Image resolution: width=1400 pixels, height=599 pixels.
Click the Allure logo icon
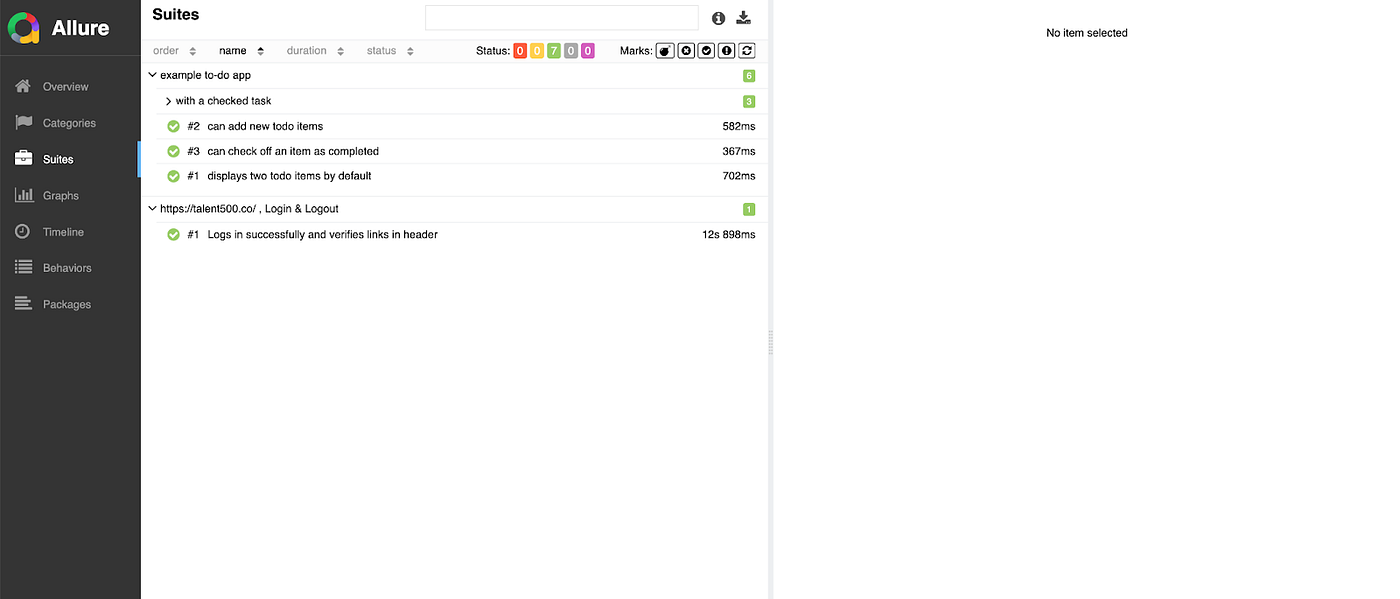pyautogui.click(x=23, y=28)
